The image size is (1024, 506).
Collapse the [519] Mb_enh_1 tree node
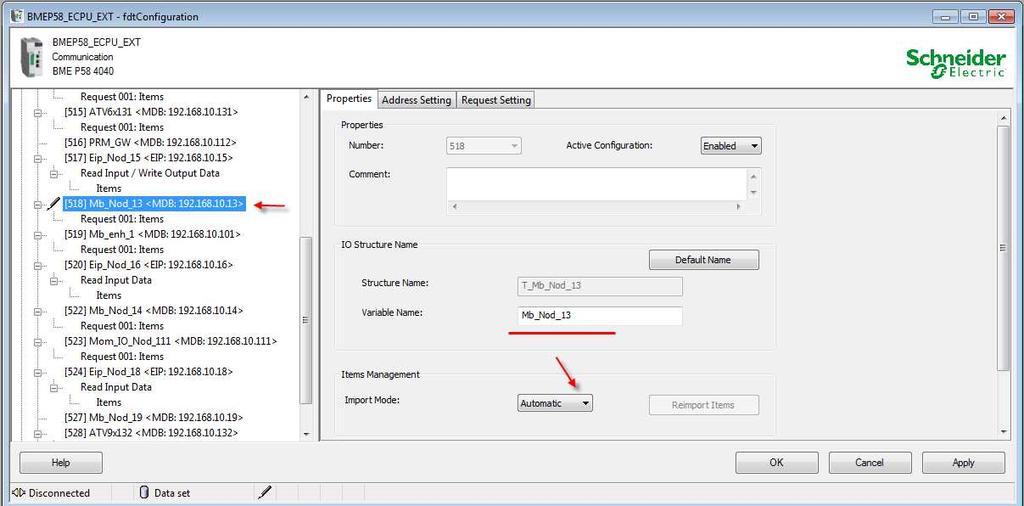pyautogui.click(x=37, y=234)
